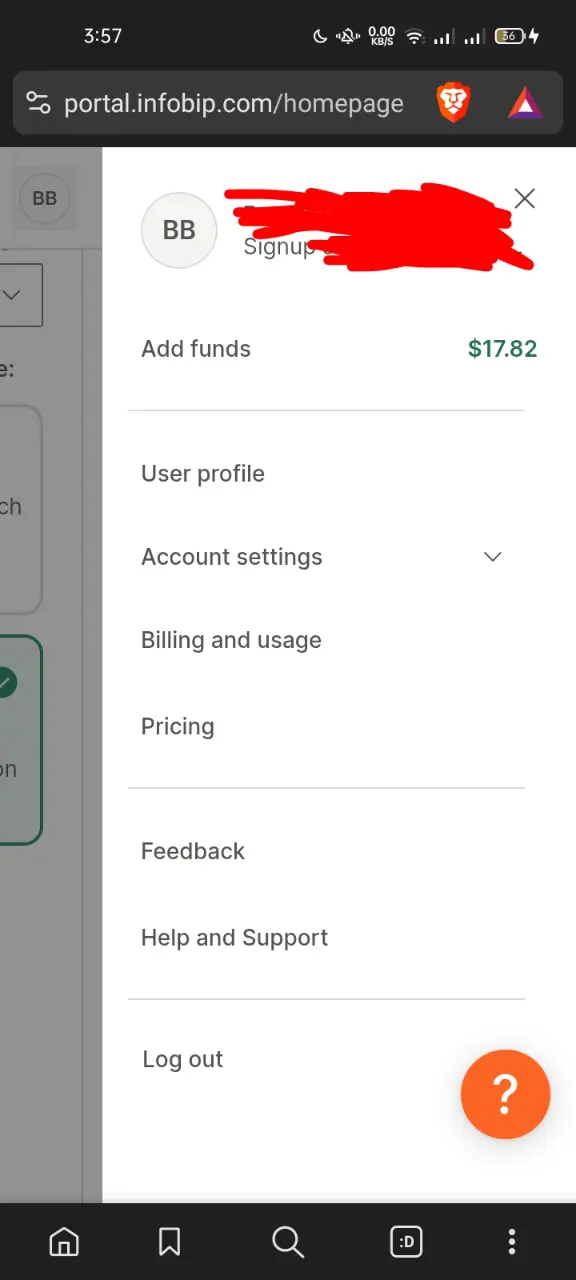Open the browser three-dot menu
The width and height of the screenshot is (576, 1280).
click(x=512, y=1242)
